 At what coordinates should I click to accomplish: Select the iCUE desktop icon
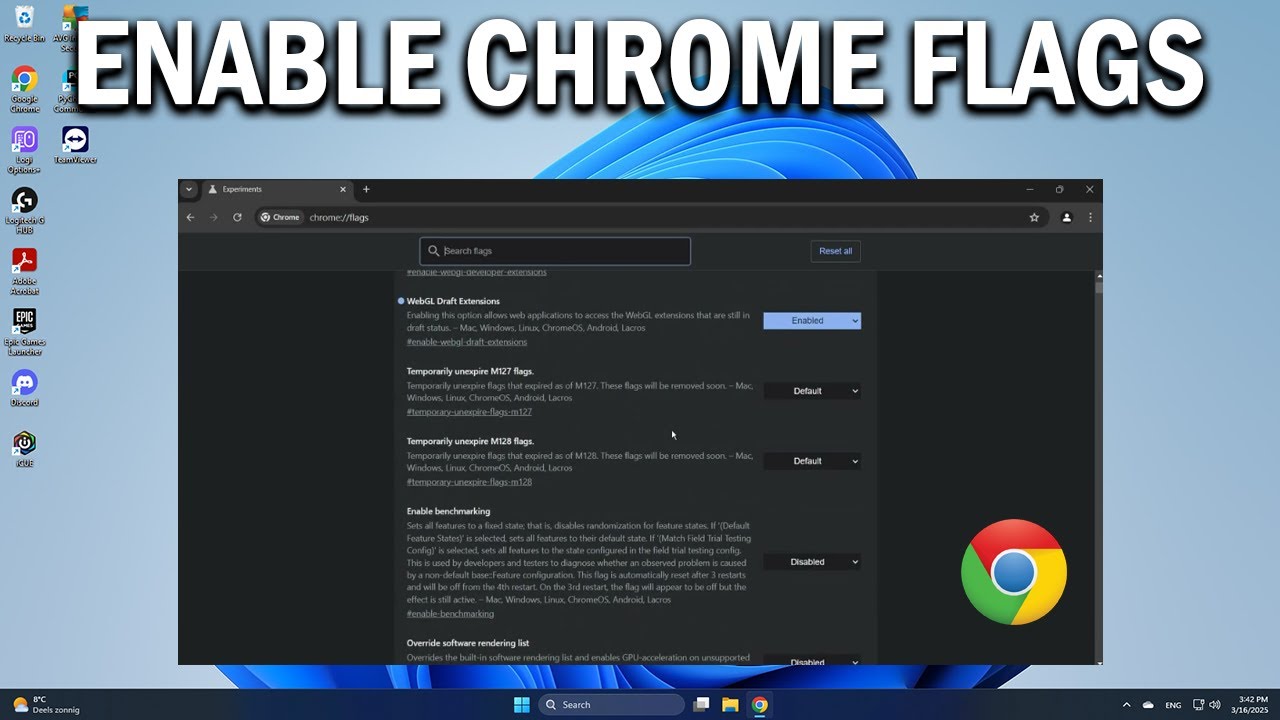click(x=24, y=448)
